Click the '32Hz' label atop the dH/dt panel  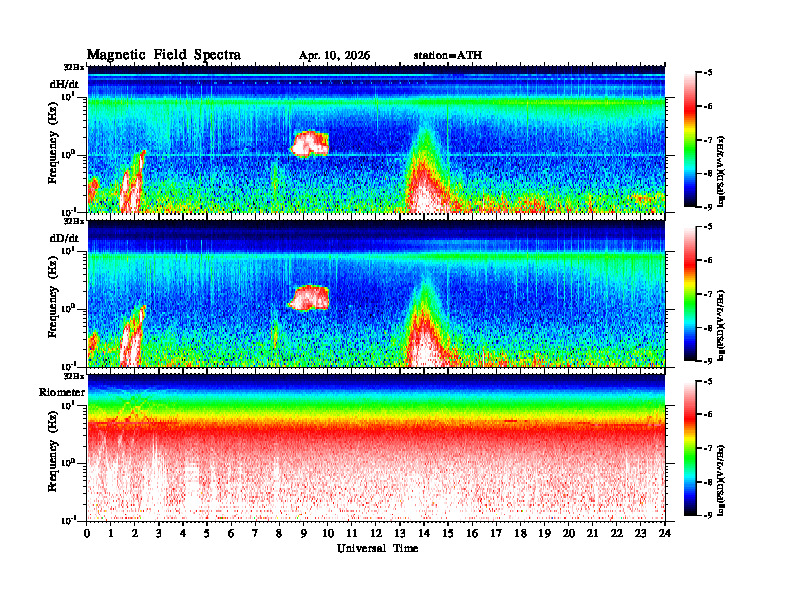(x=74, y=67)
